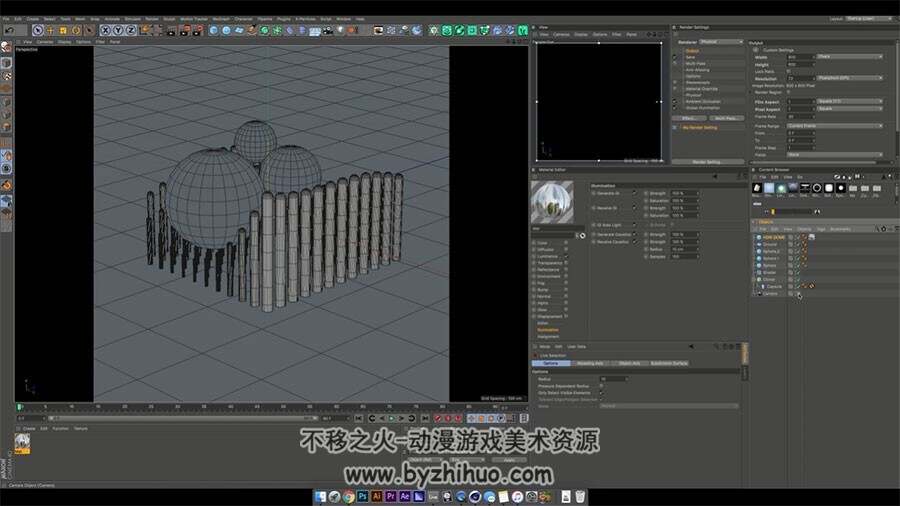The height and width of the screenshot is (506, 900).
Task: Toggle the Z axis lock icon
Action: (x=130, y=30)
